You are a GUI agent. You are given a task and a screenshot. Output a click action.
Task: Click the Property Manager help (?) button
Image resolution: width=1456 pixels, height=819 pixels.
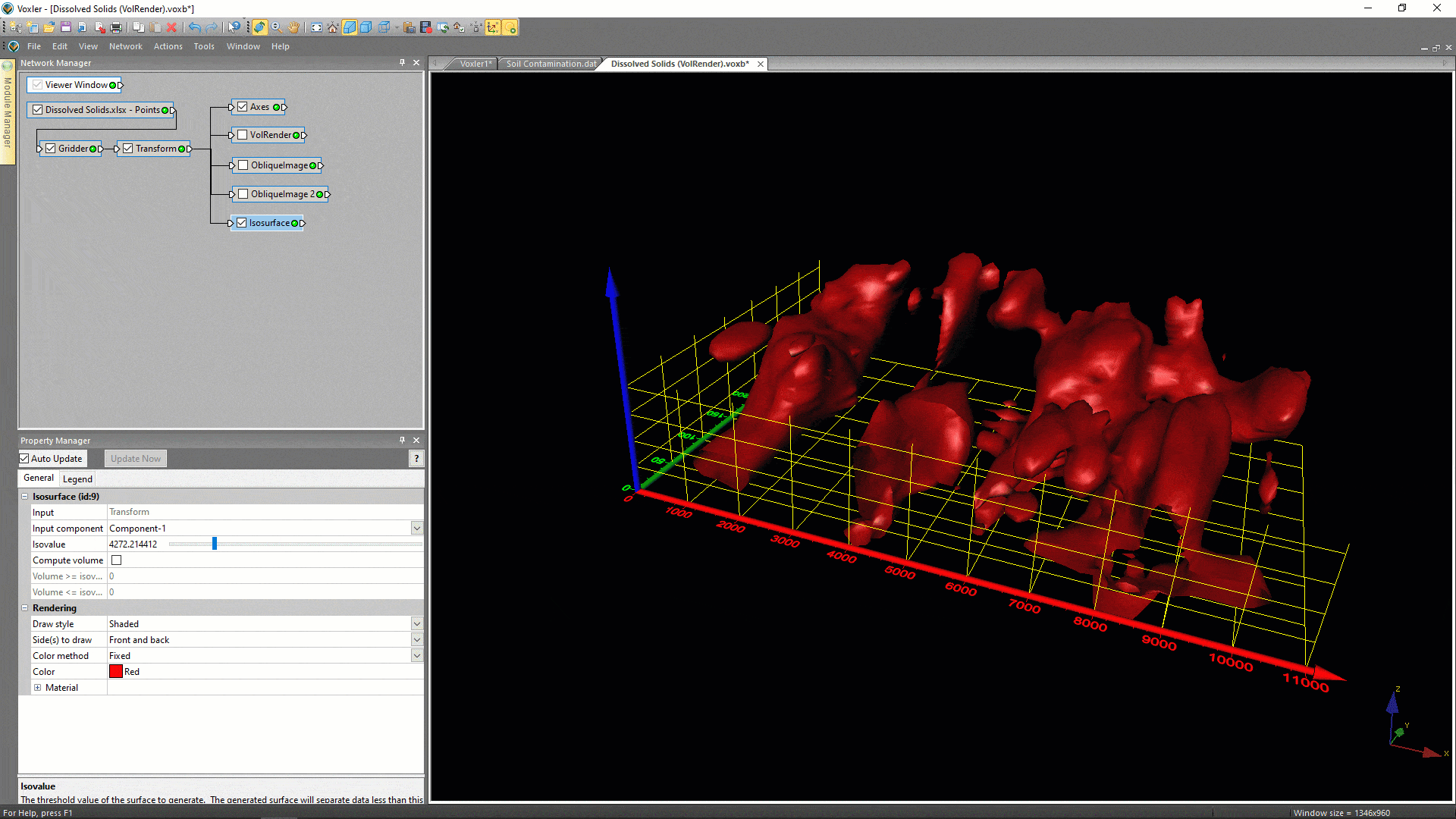click(x=416, y=459)
